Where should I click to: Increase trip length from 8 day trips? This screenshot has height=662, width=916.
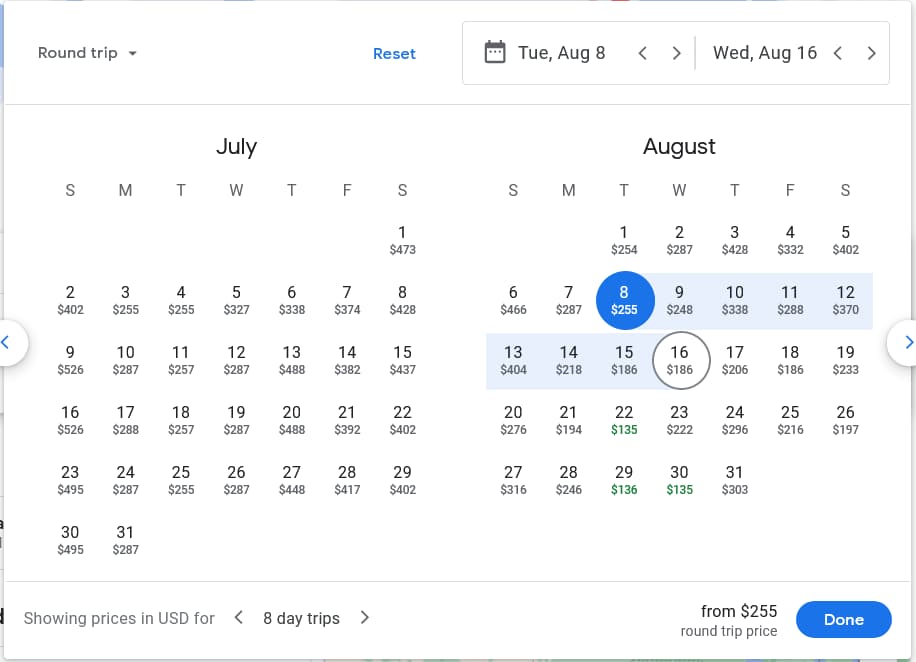tap(365, 618)
